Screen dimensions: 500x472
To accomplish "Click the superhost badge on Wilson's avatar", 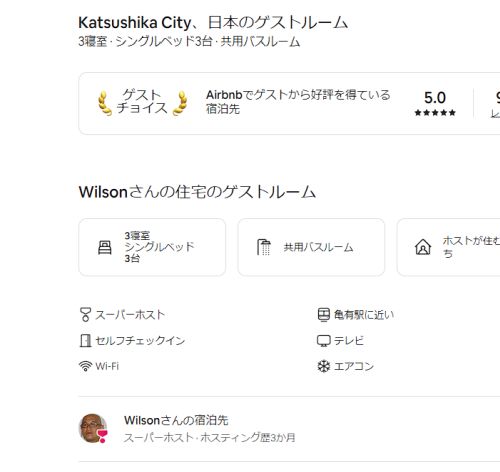I will (102, 435).
